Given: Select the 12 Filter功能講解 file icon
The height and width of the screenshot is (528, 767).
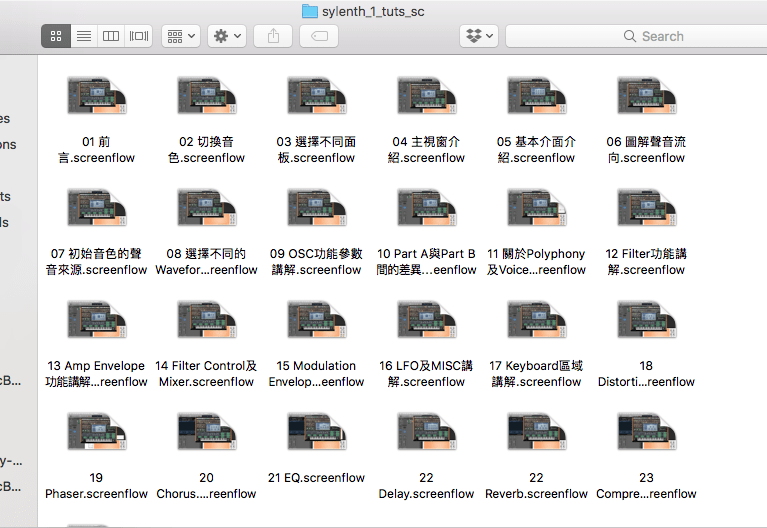Looking at the screenshot, I should pos(647,207).
